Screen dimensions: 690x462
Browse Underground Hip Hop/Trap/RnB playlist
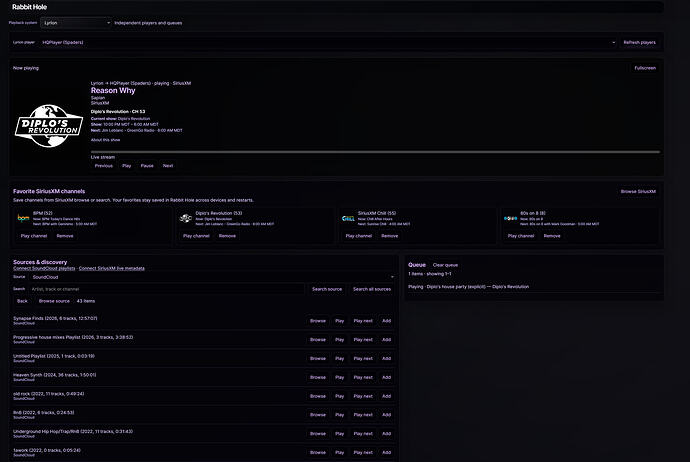pos(318,434)
